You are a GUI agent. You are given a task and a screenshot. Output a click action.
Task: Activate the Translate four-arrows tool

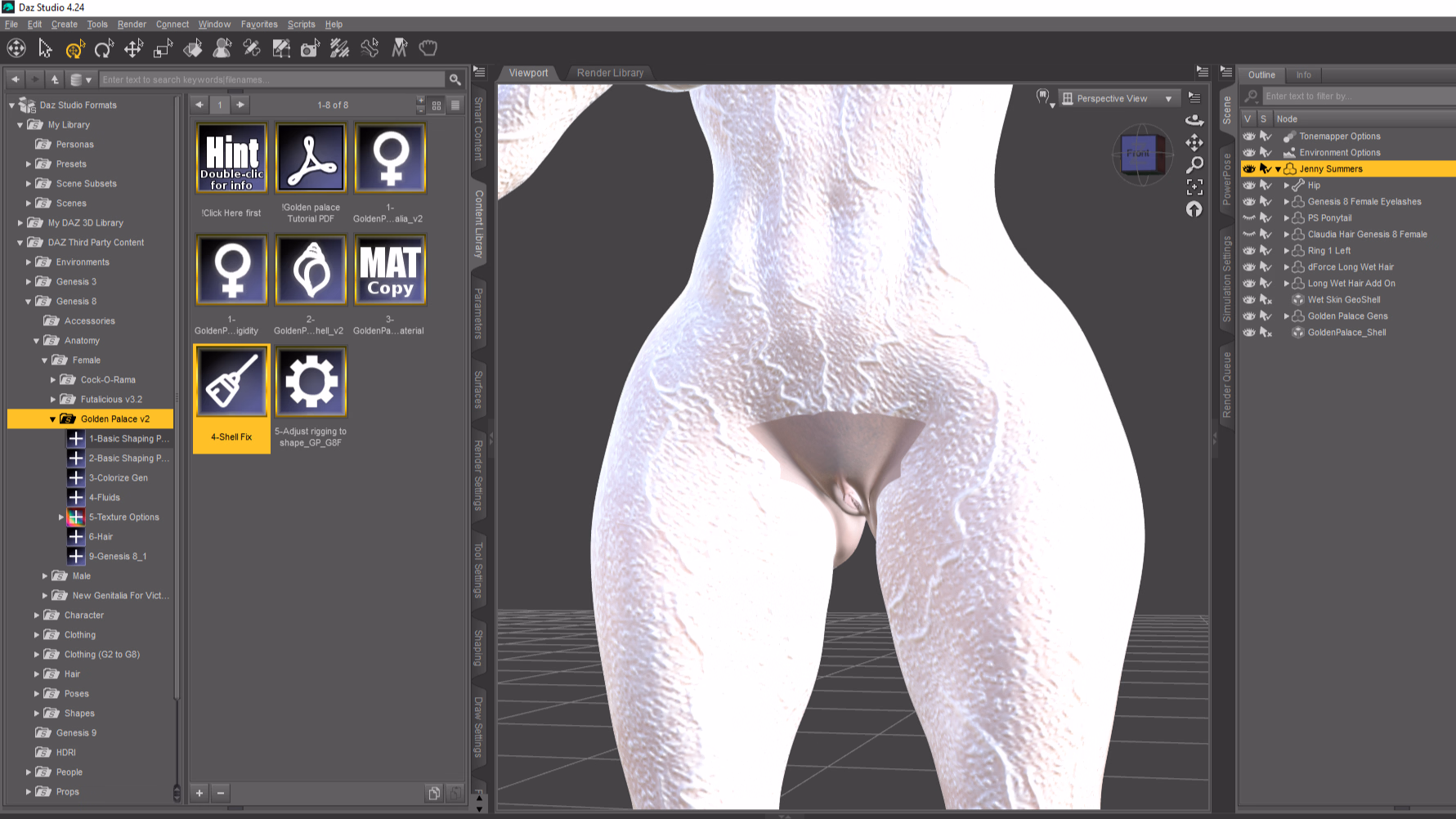click(133, 49)
